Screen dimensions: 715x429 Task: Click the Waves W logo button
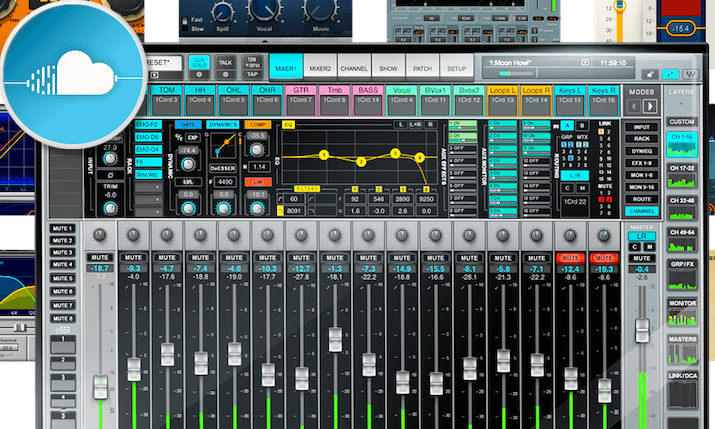(691, 74)
